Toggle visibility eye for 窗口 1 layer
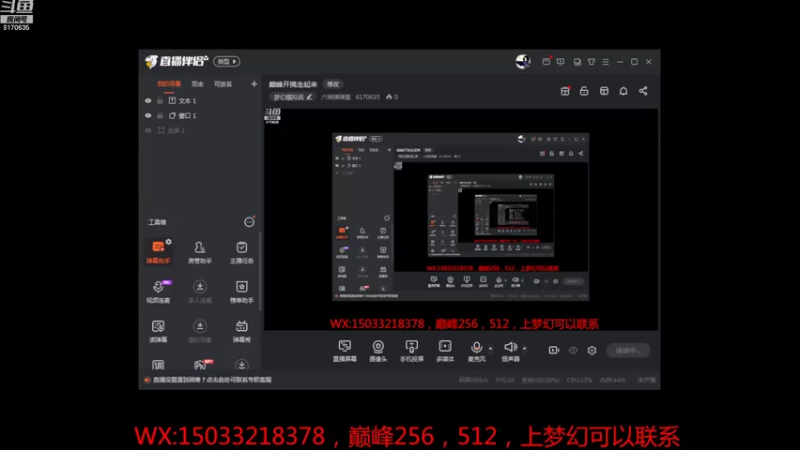800x450 pixels. 148,115
